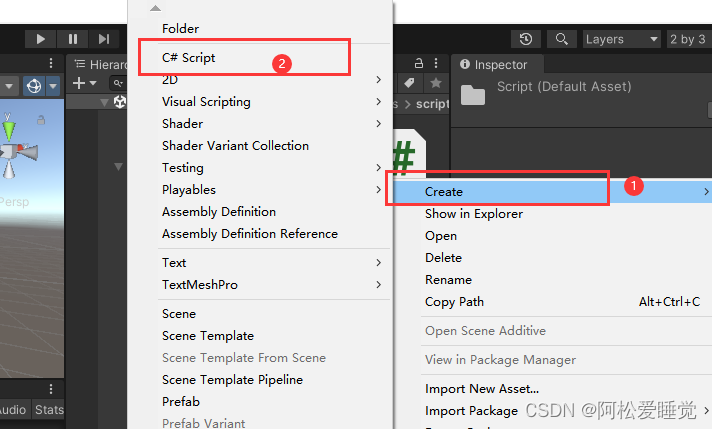Screen dimensions: 712x429
Task: Pause the game with the Pause button
Action: pos(73,39)
